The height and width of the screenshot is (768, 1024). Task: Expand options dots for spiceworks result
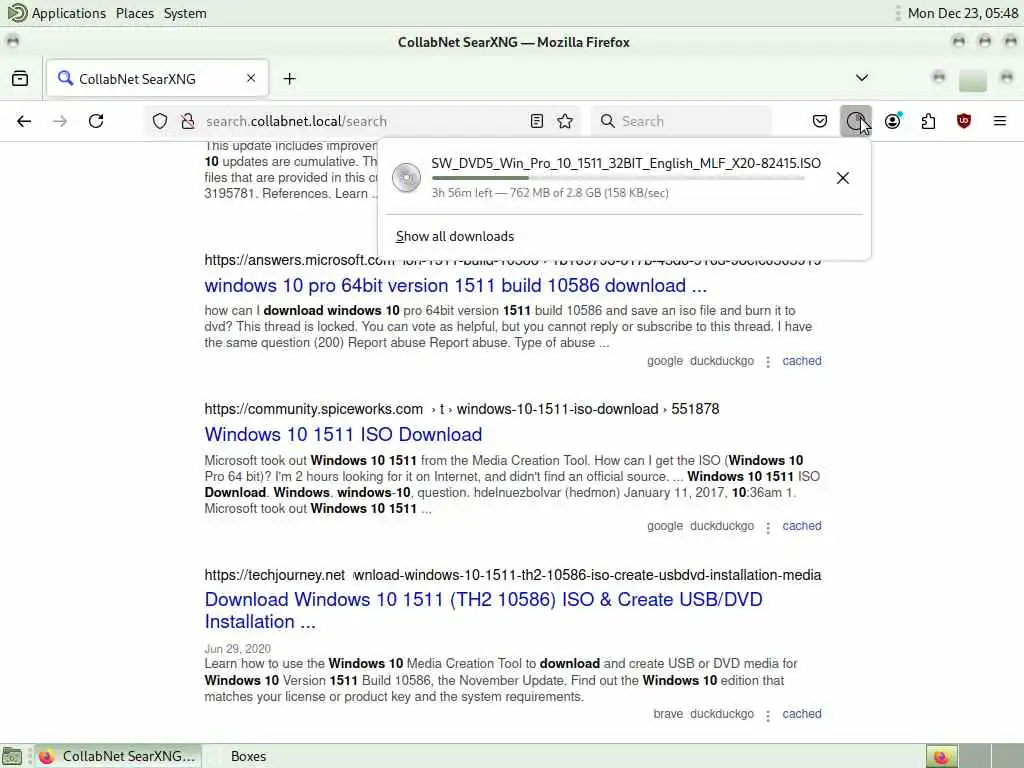pyautogui.click(x=768, y=527)
